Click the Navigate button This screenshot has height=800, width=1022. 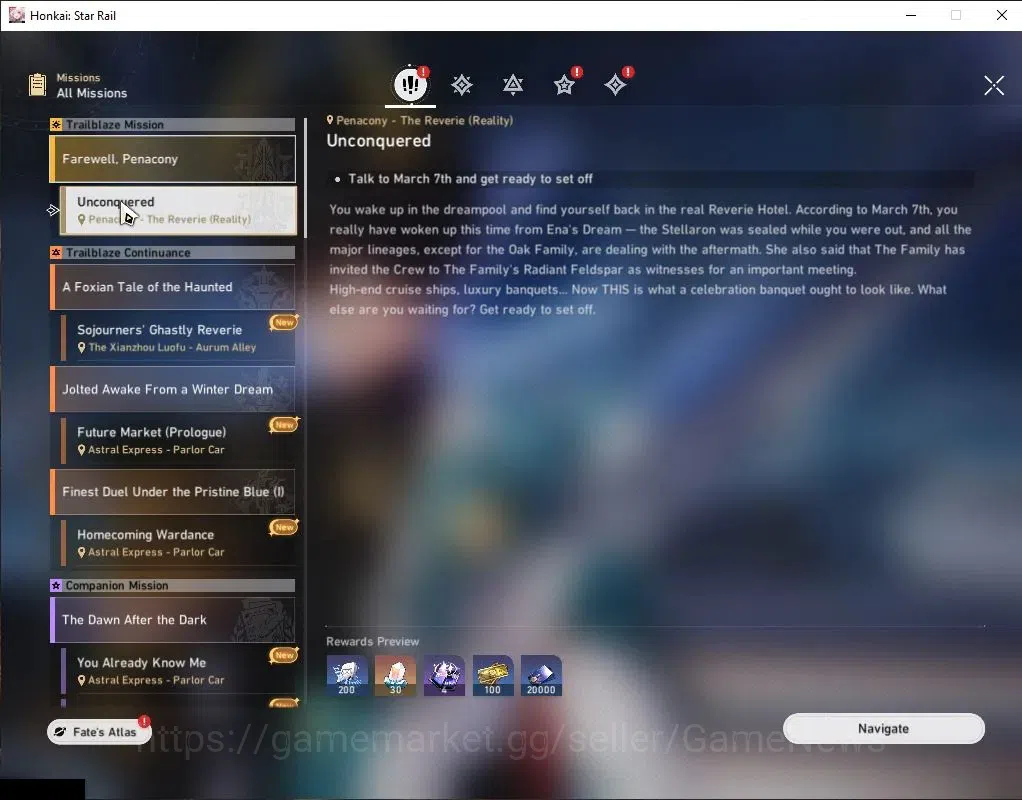pyautogui.click(x=883, y=728)
